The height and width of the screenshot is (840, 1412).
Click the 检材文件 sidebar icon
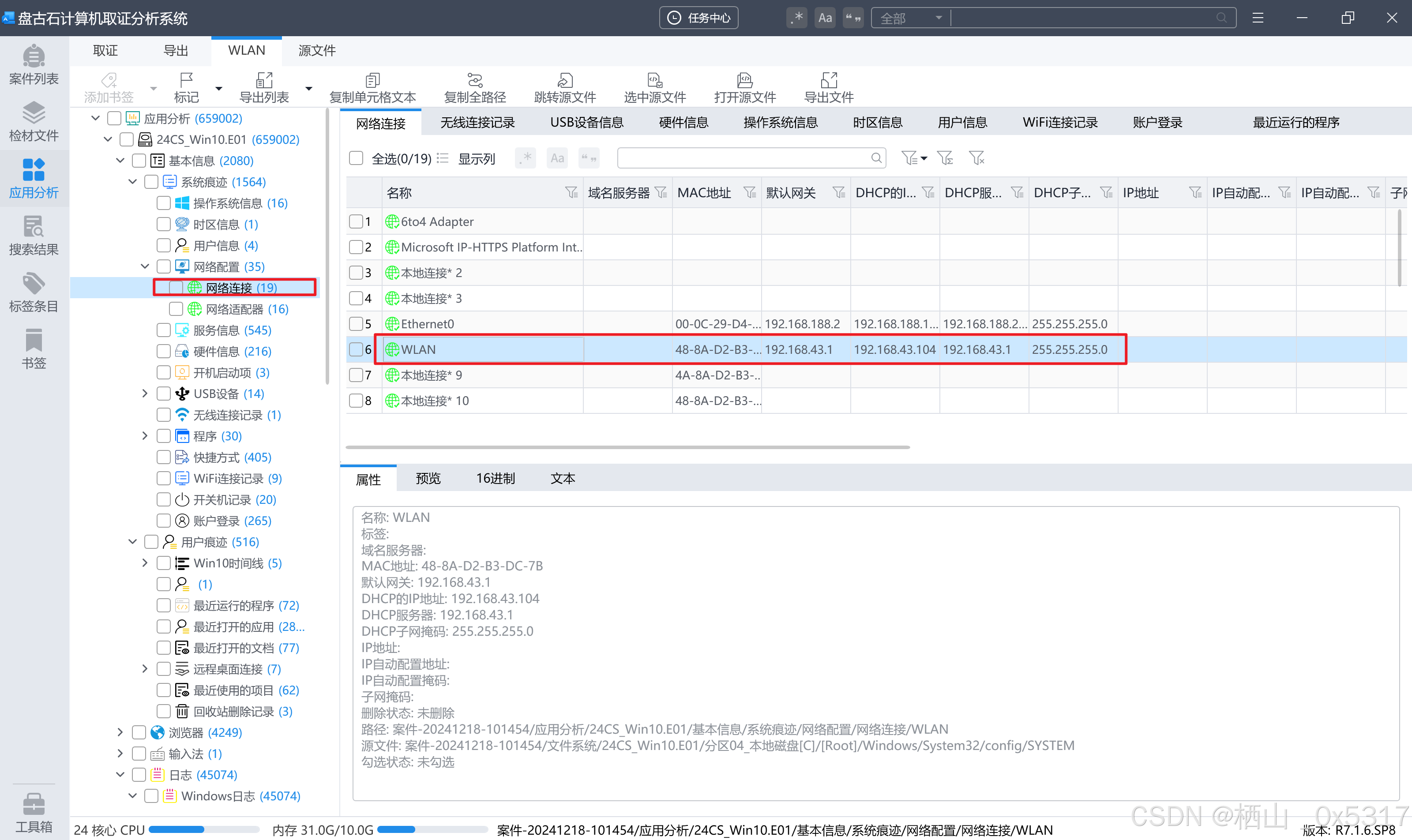pos(34,121)
